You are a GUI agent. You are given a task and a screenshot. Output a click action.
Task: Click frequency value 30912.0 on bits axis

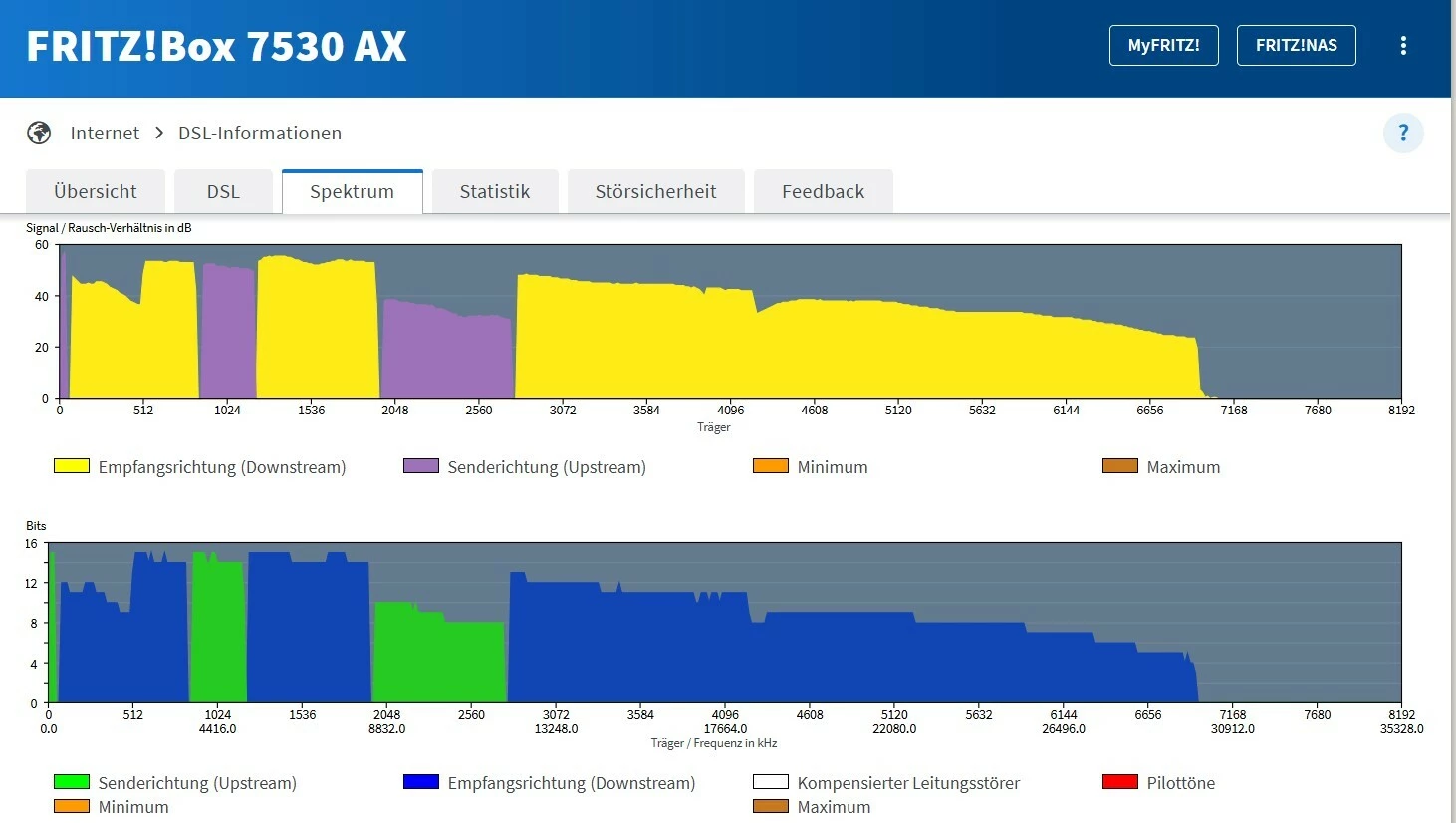click(1233, 729)
